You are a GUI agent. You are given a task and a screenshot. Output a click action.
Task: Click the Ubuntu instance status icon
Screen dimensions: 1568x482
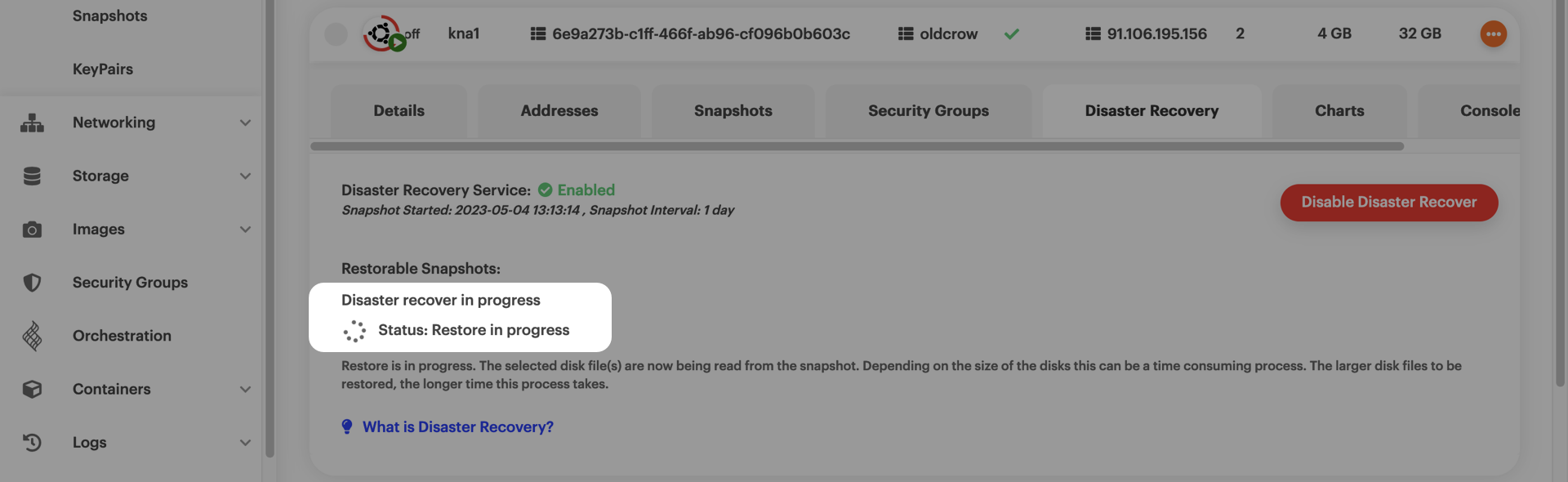click(x=381, y=33)
